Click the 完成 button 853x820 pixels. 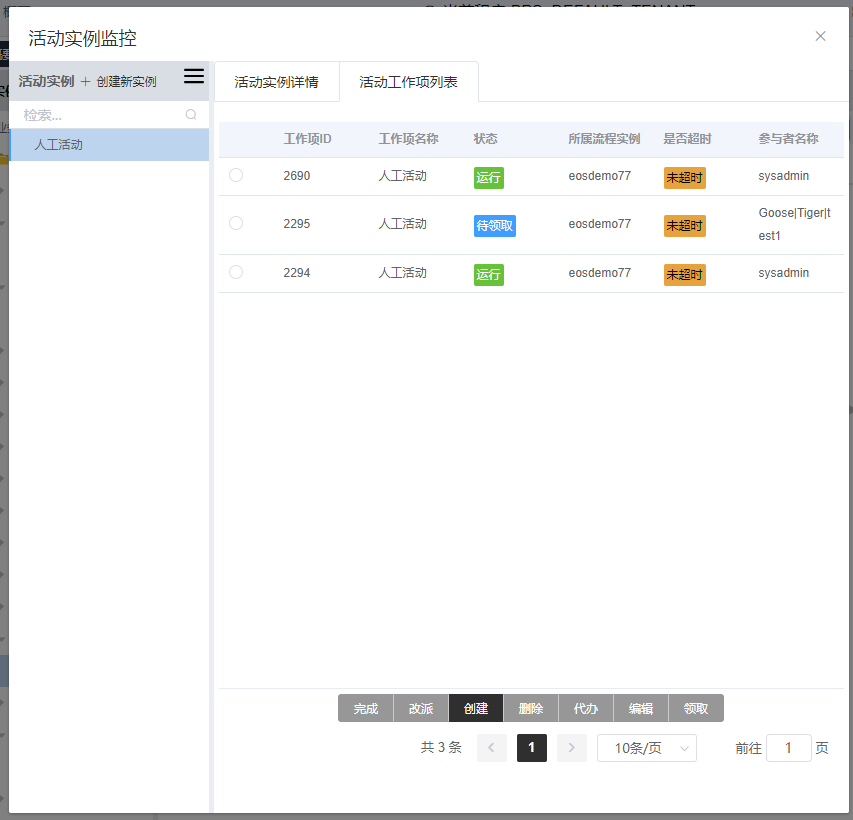pos(366,709)
